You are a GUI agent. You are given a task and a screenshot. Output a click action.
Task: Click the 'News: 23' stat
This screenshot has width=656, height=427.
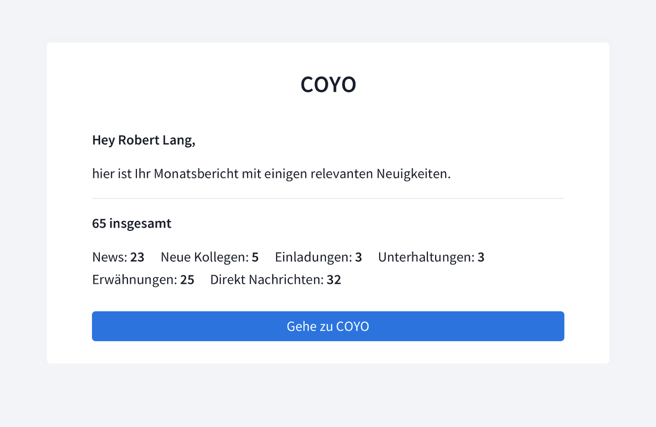coord(118,257)
